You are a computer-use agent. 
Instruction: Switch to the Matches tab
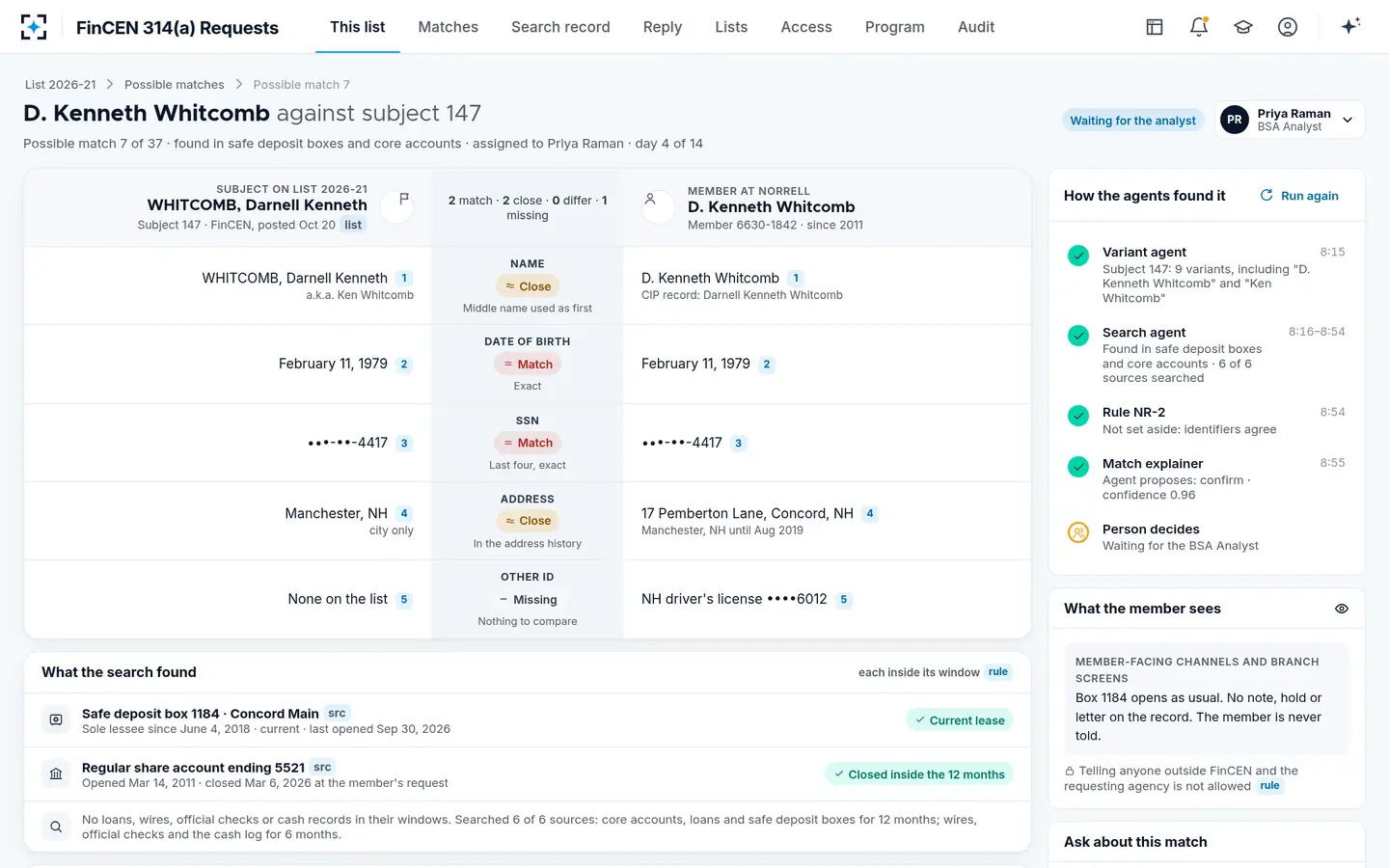[449, 27]
